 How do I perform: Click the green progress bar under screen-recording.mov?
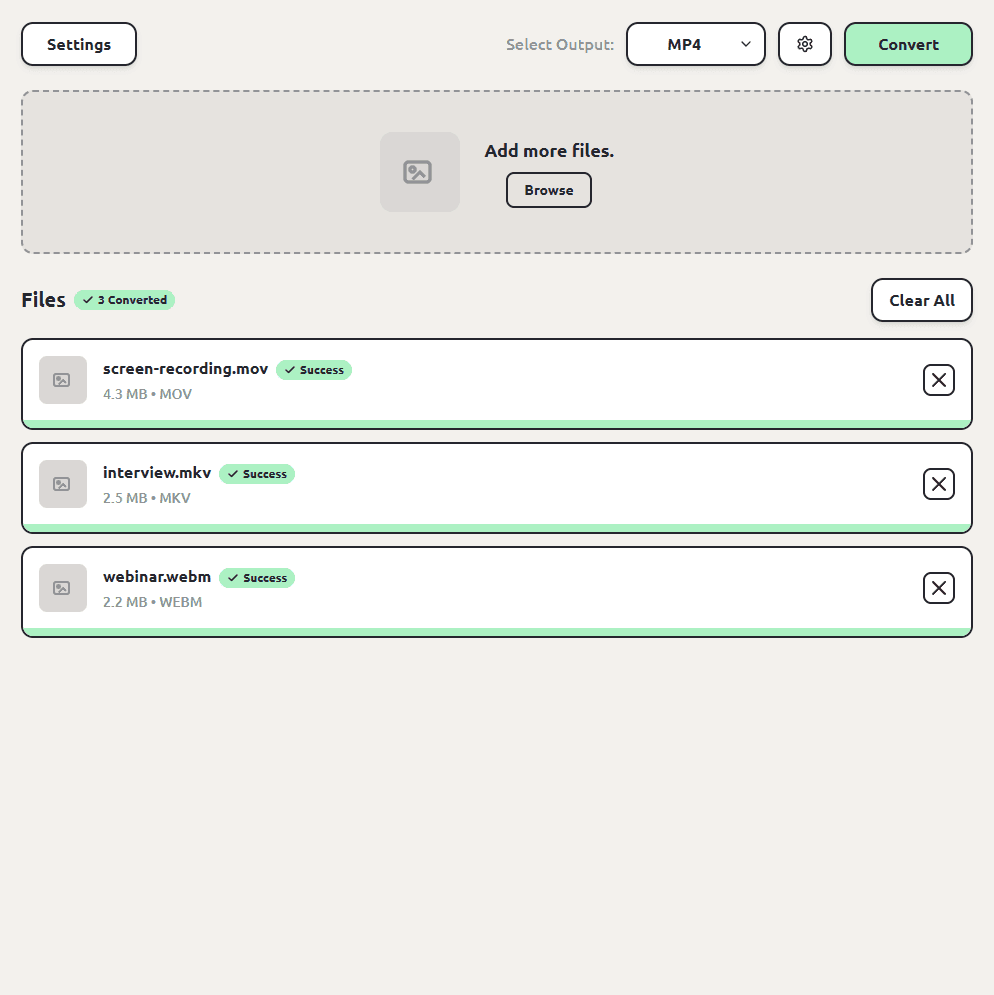[497, 424]
